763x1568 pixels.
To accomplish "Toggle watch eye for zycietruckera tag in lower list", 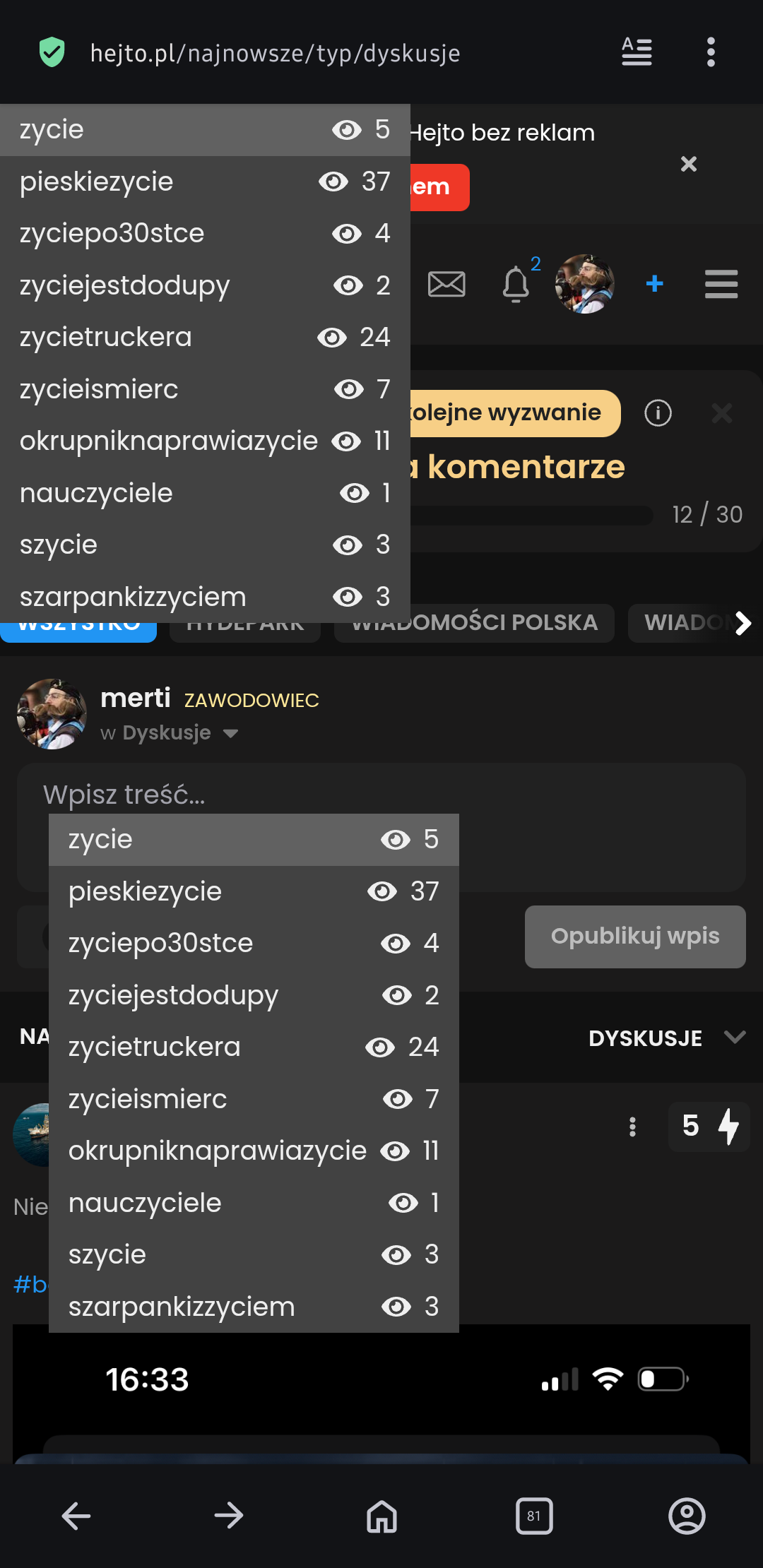I will [x=380, y=1047].
